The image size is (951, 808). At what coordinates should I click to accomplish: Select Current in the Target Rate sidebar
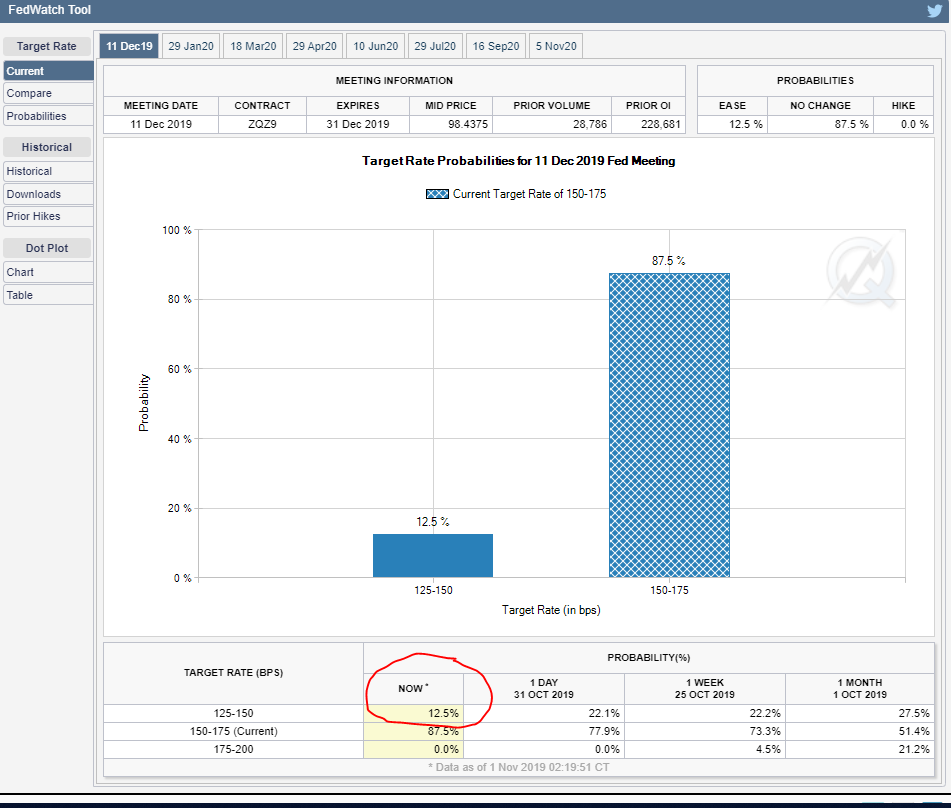tap(48, 71)
